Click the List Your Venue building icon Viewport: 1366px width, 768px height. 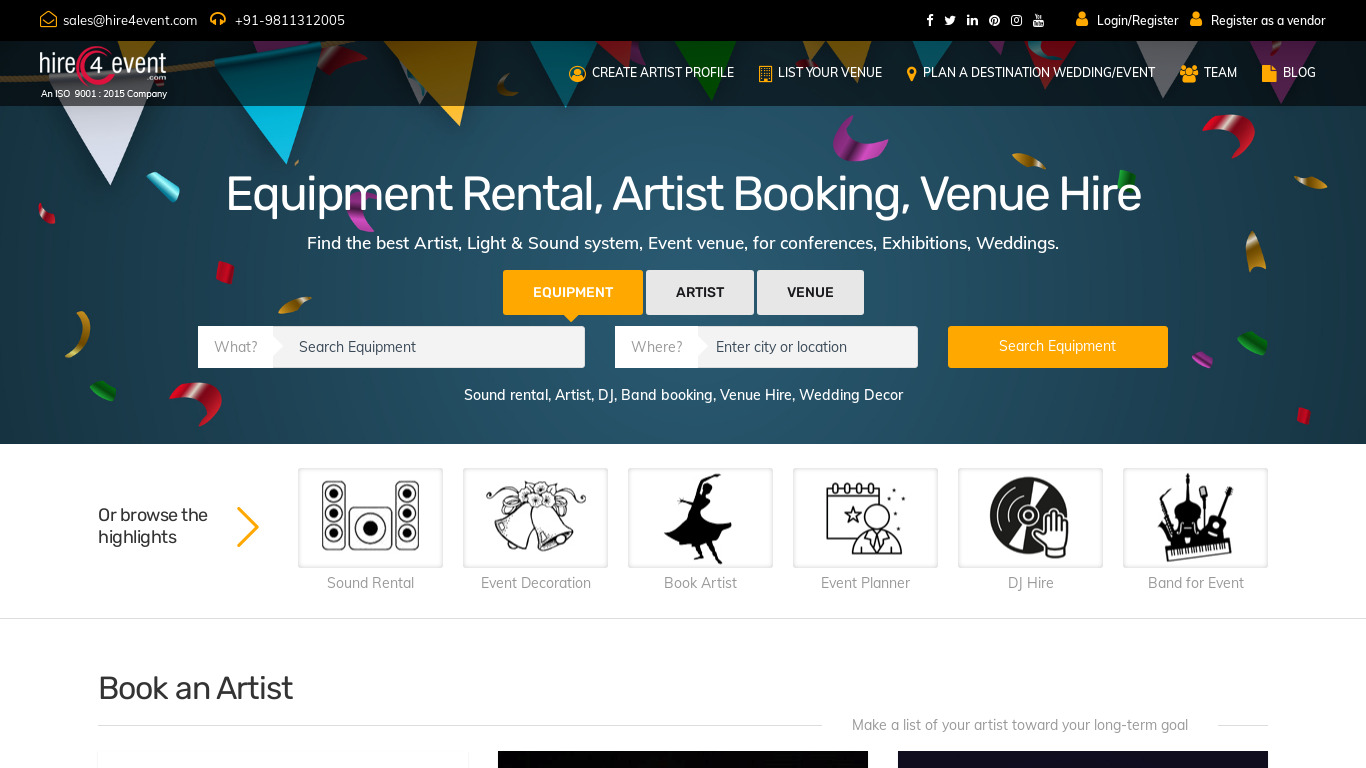pos(765,73)
